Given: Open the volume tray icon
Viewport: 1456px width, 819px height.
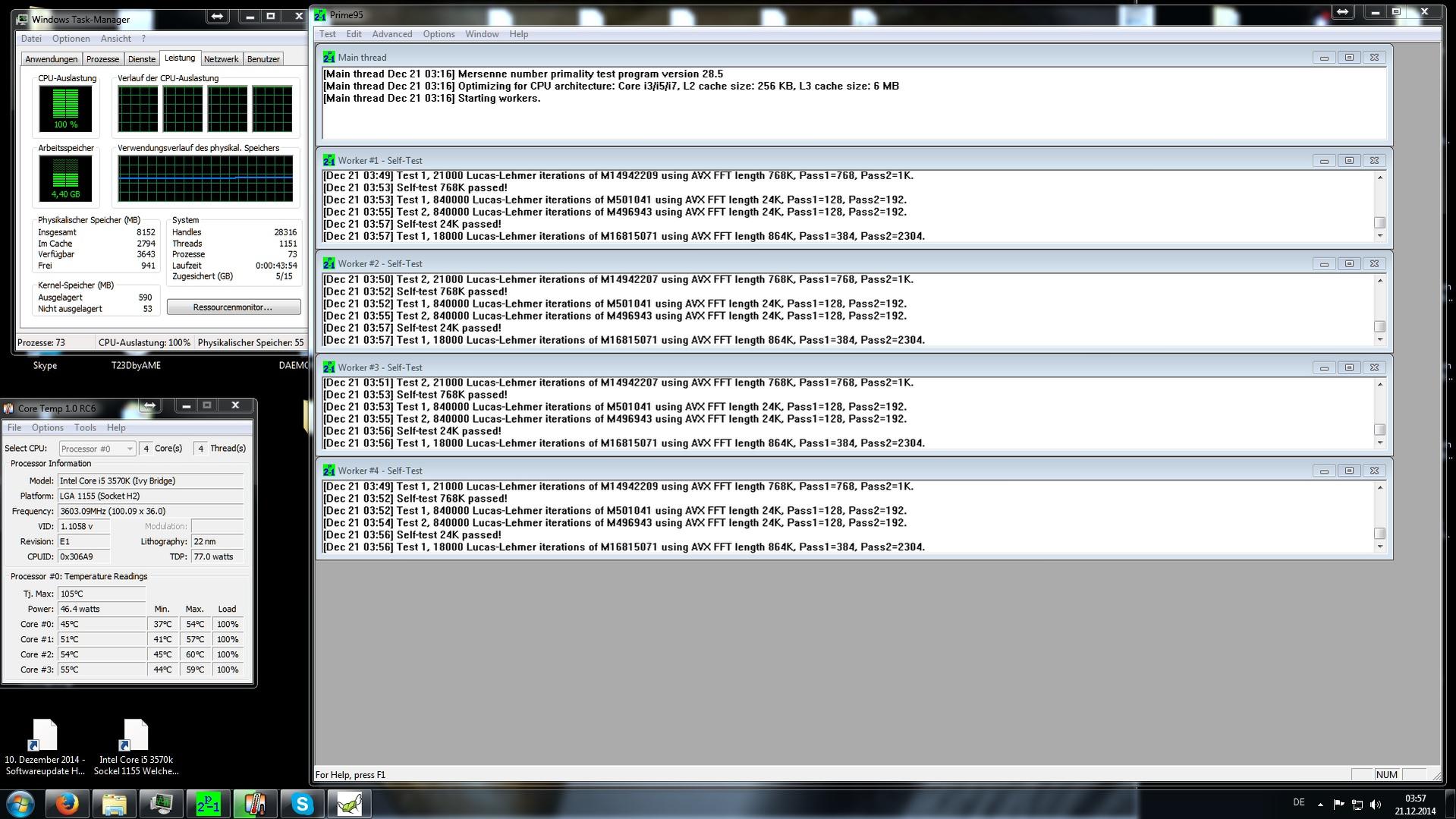Looking at the screenshot, I should 1376,804.
